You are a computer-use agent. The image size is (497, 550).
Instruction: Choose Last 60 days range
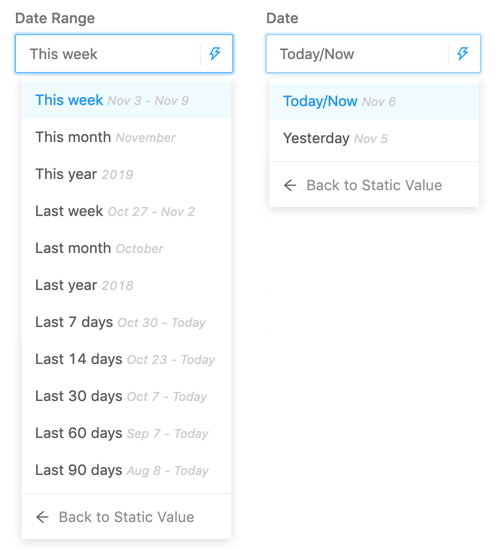point(126,433)
